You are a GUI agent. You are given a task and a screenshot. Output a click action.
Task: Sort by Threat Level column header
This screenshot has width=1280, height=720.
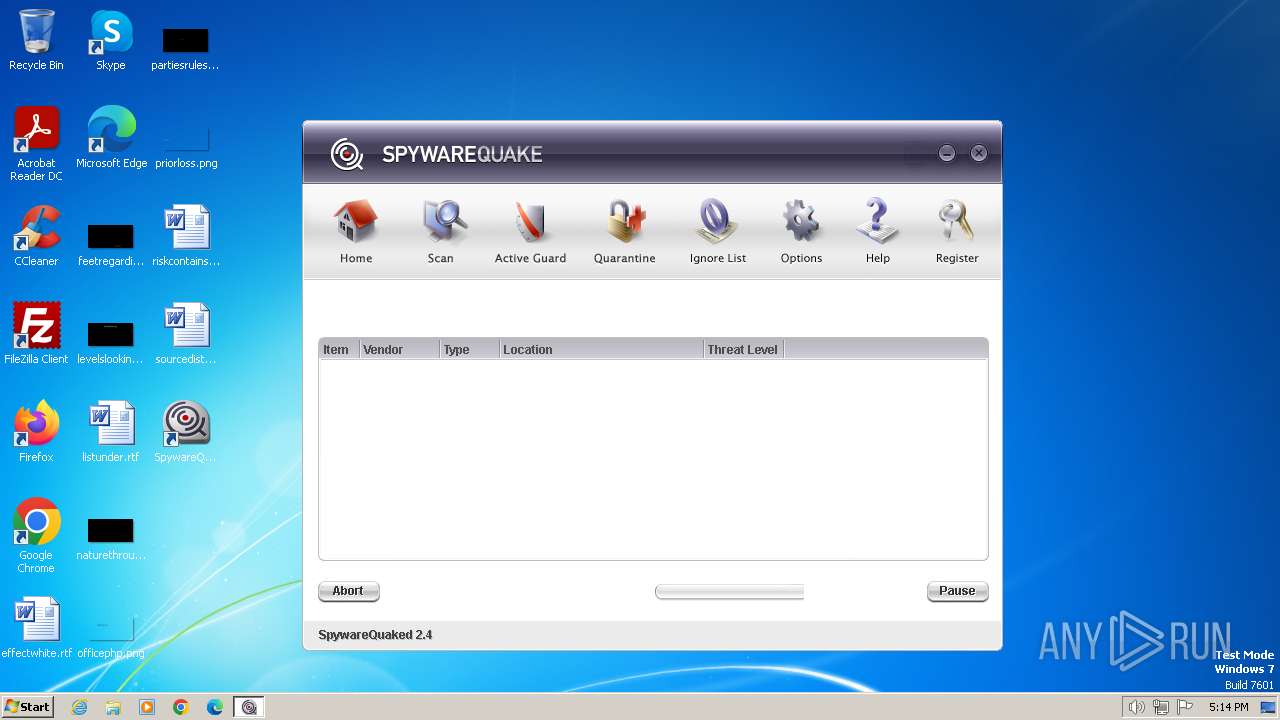point(743,349)
